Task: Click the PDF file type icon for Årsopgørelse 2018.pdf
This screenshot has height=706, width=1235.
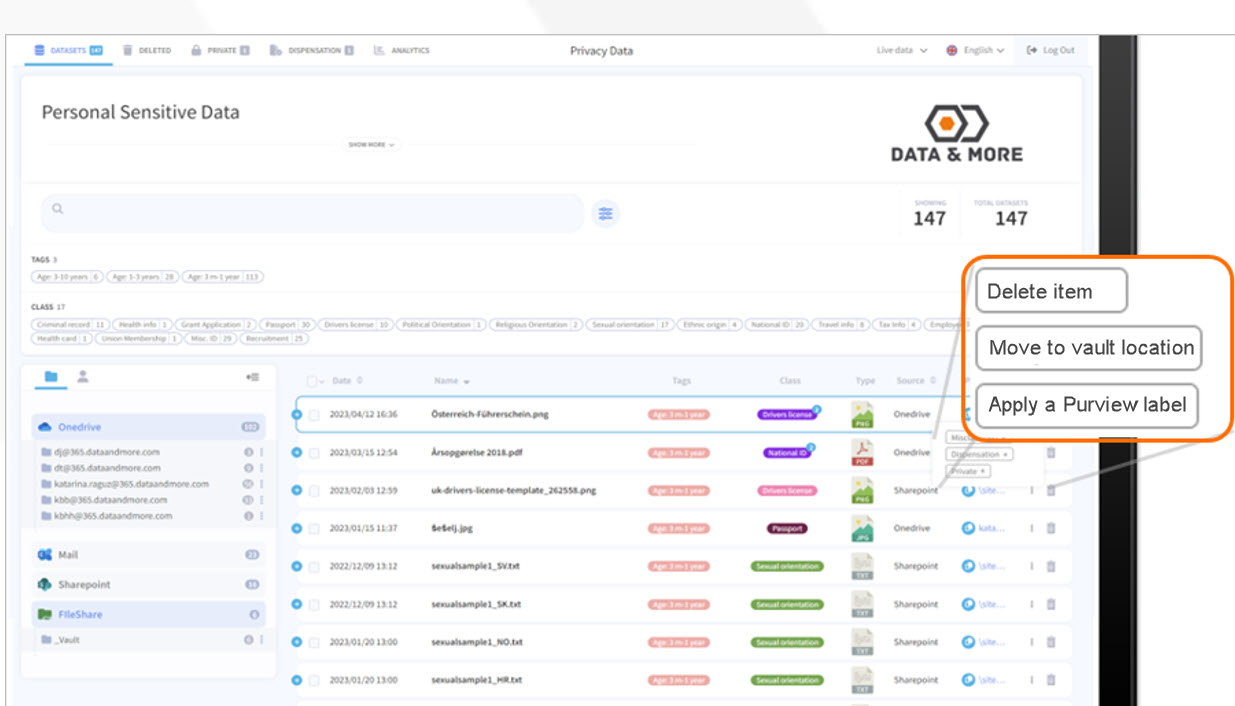Action: (x=861, y=453)
